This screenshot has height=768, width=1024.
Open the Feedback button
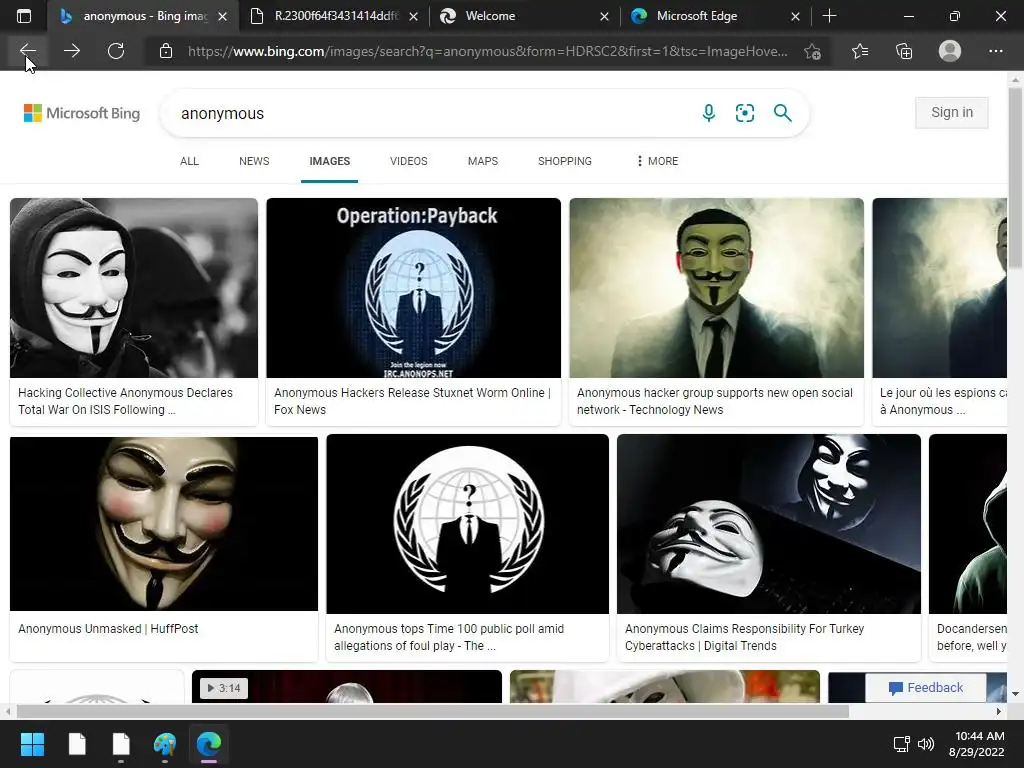pos(925,688)
